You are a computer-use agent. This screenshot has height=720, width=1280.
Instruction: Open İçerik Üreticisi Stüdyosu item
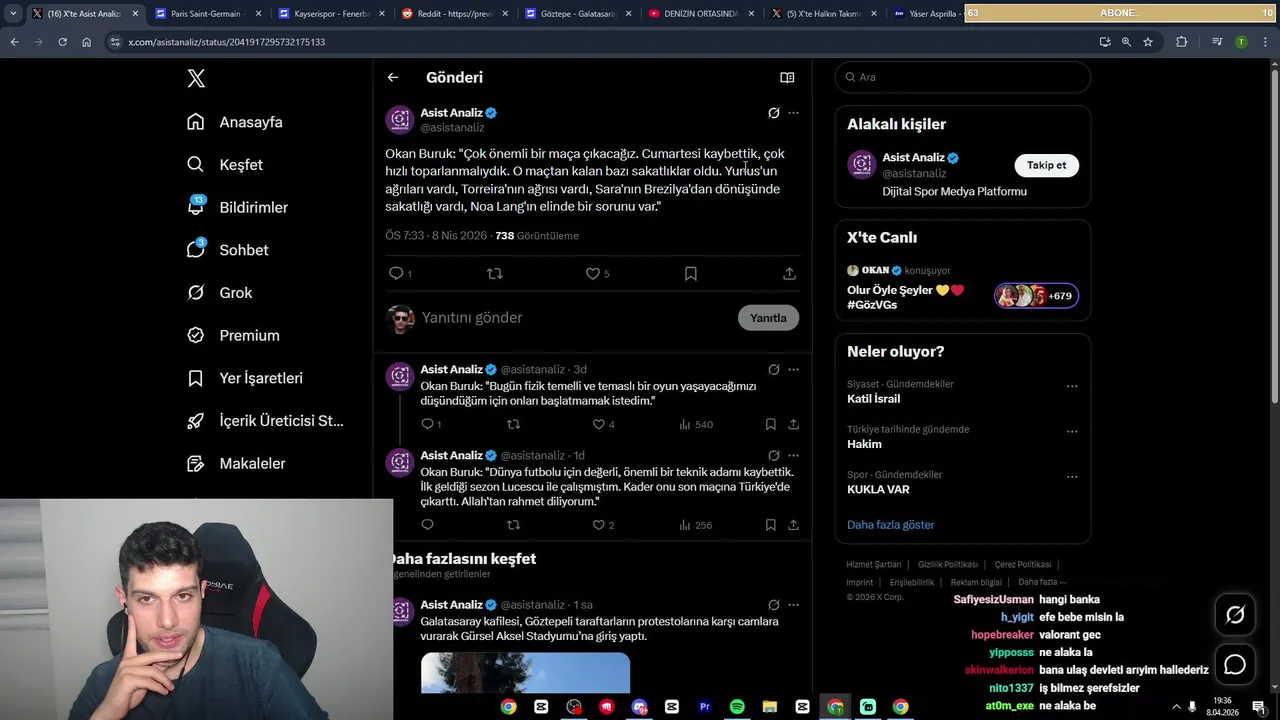[265, 421]
